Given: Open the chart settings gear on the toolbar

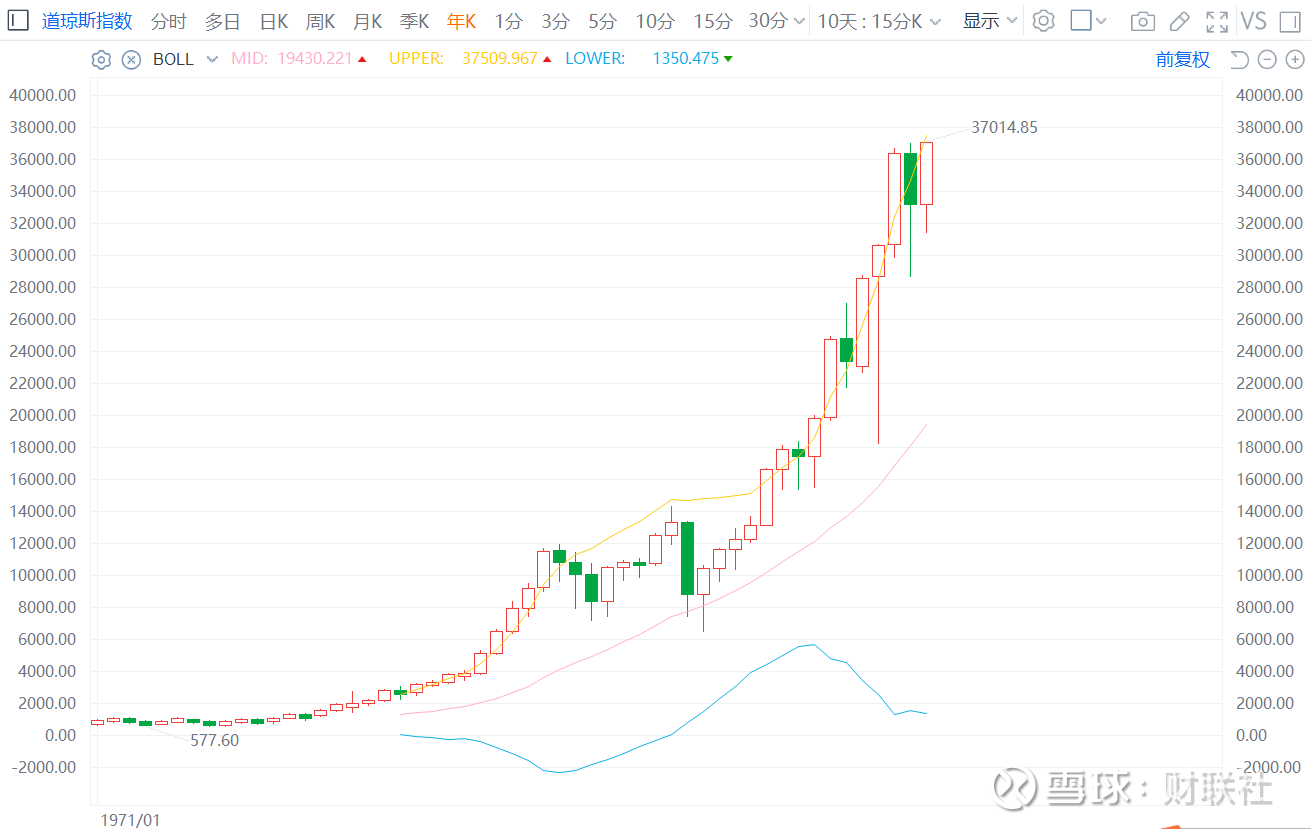Looking at the screenshot, I should [x=1043, y=20].
